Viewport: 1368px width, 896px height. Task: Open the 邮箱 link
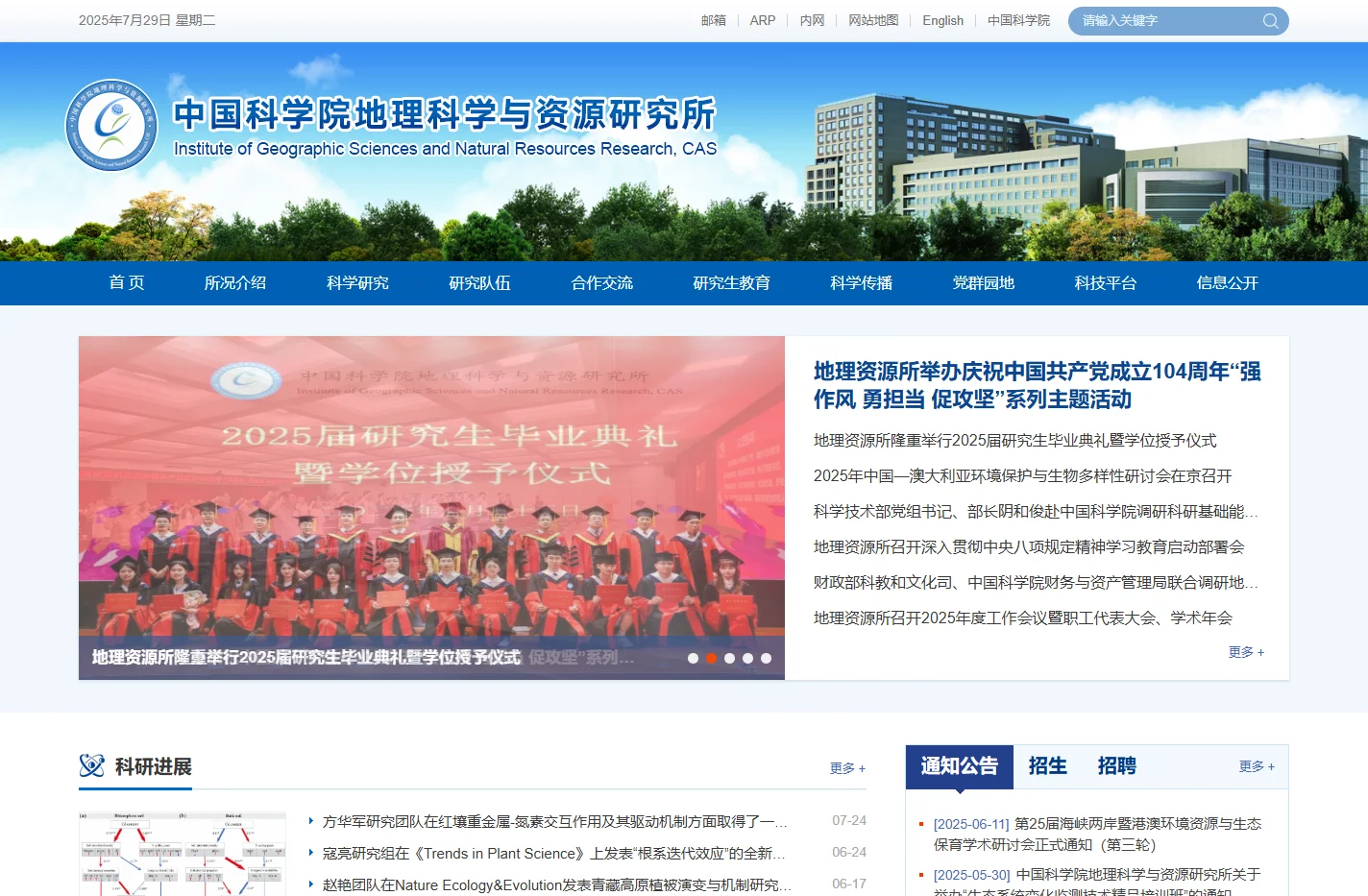(714, 20)
